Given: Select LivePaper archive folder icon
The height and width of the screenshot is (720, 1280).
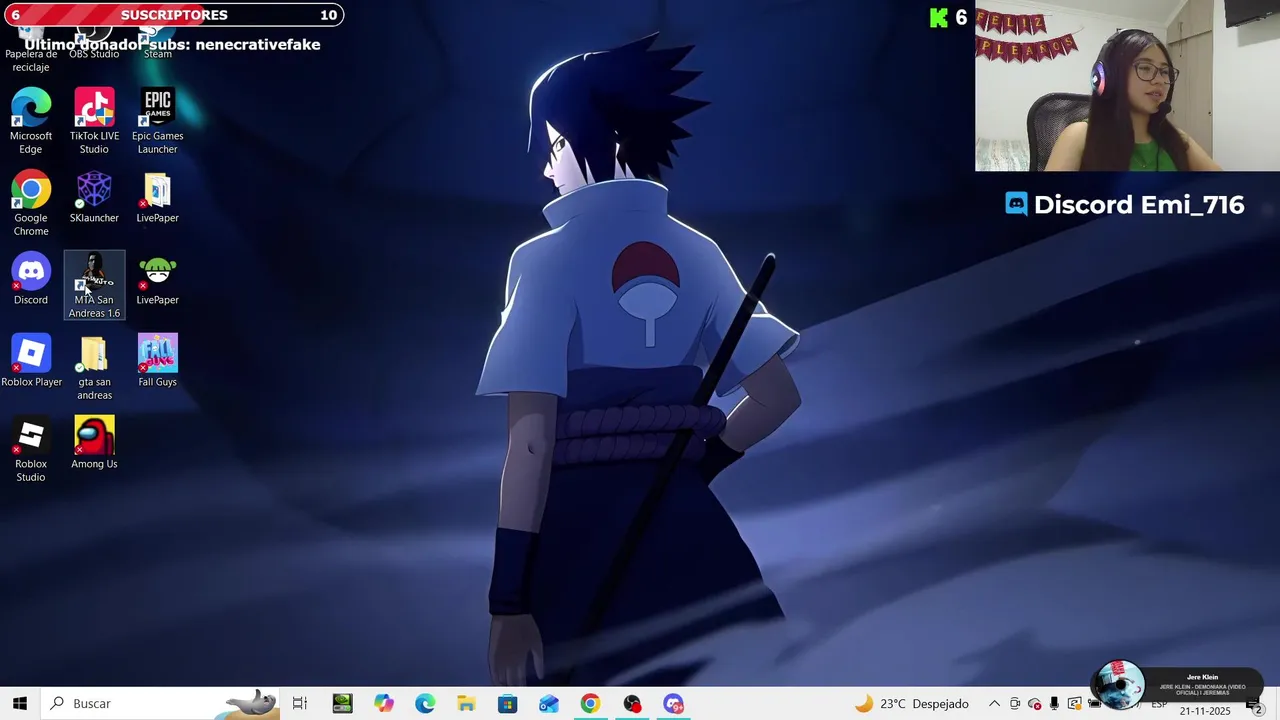Looking at the screenshot, I should click(x=157, y=197).
